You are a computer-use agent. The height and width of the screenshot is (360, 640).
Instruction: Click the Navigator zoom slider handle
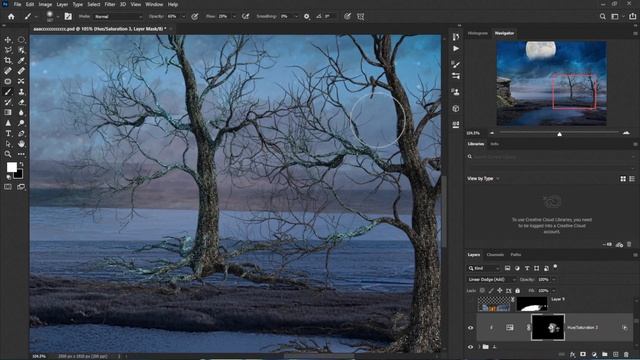[x=560, y=133]
